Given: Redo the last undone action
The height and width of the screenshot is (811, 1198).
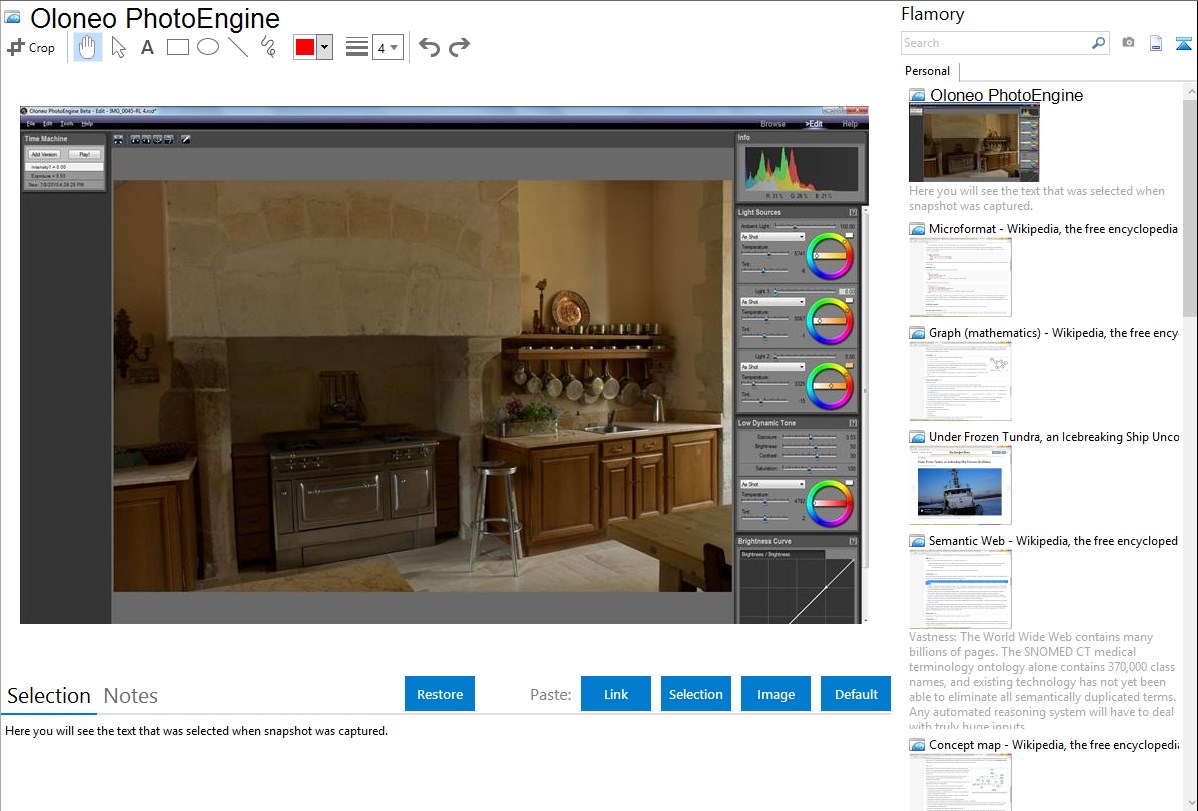Looking at the screenshot, I should [x=459, y=47].
